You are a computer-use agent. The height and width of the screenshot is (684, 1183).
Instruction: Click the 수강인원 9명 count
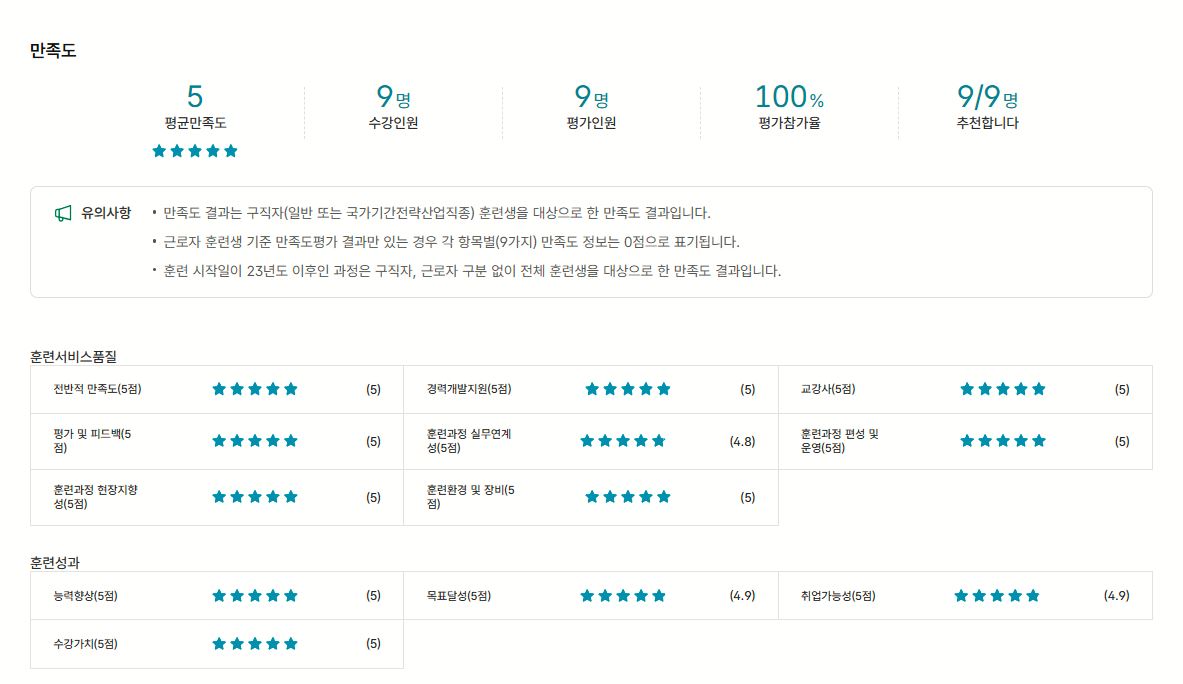(x=393, y=98)
